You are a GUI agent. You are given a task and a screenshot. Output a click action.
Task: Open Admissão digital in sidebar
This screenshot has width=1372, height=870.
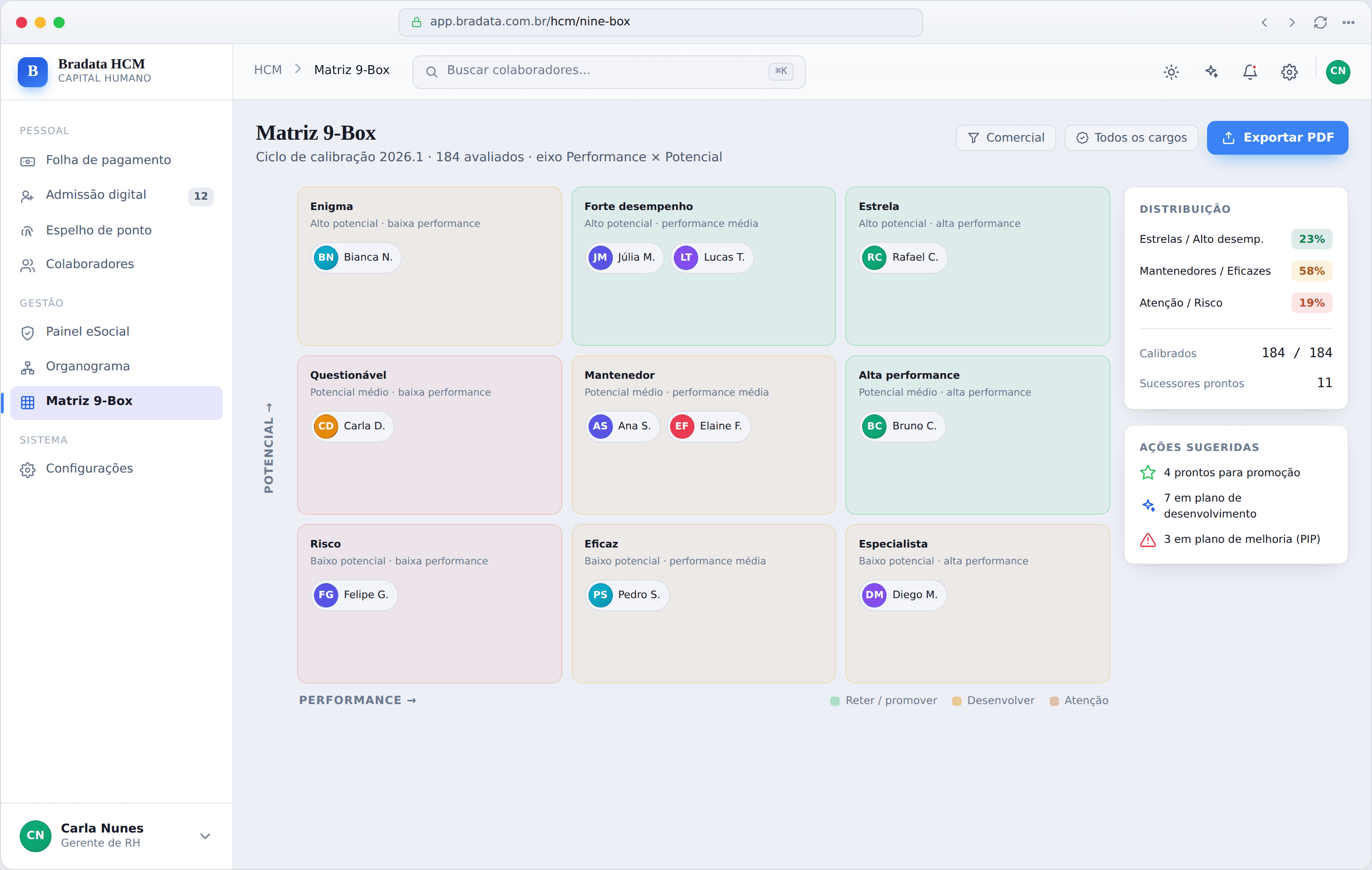pyautogui.click(x=116, y=195)
